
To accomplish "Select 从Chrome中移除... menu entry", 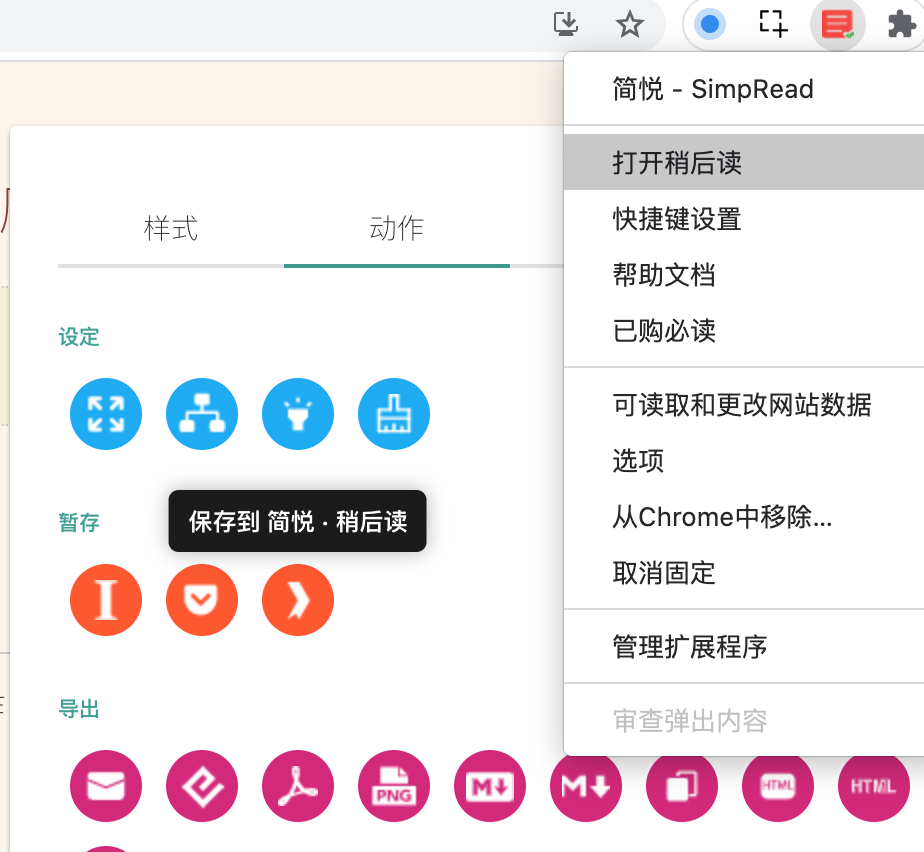I will [744, 517].
